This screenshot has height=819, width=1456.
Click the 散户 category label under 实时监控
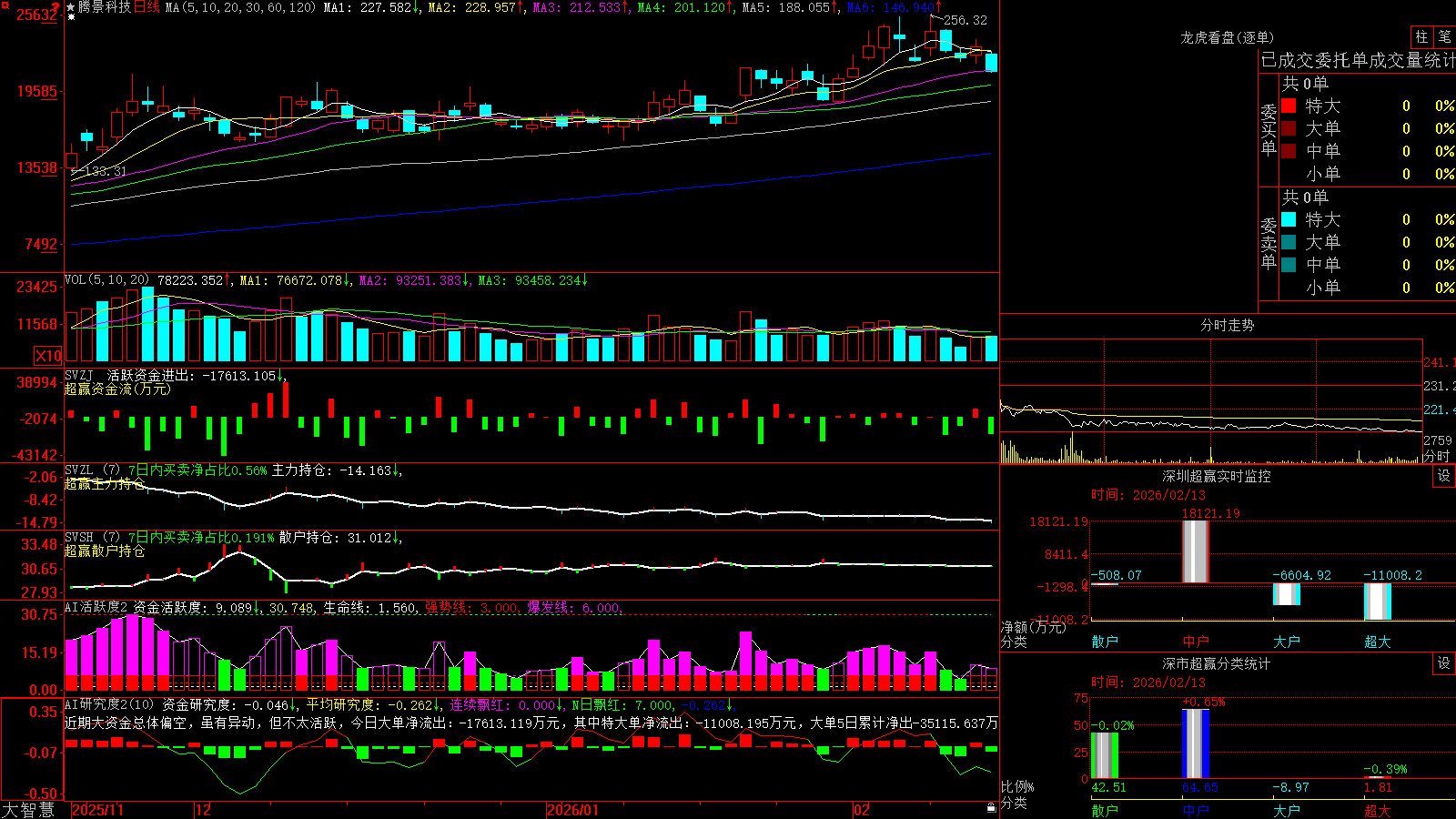[1105, 642]
